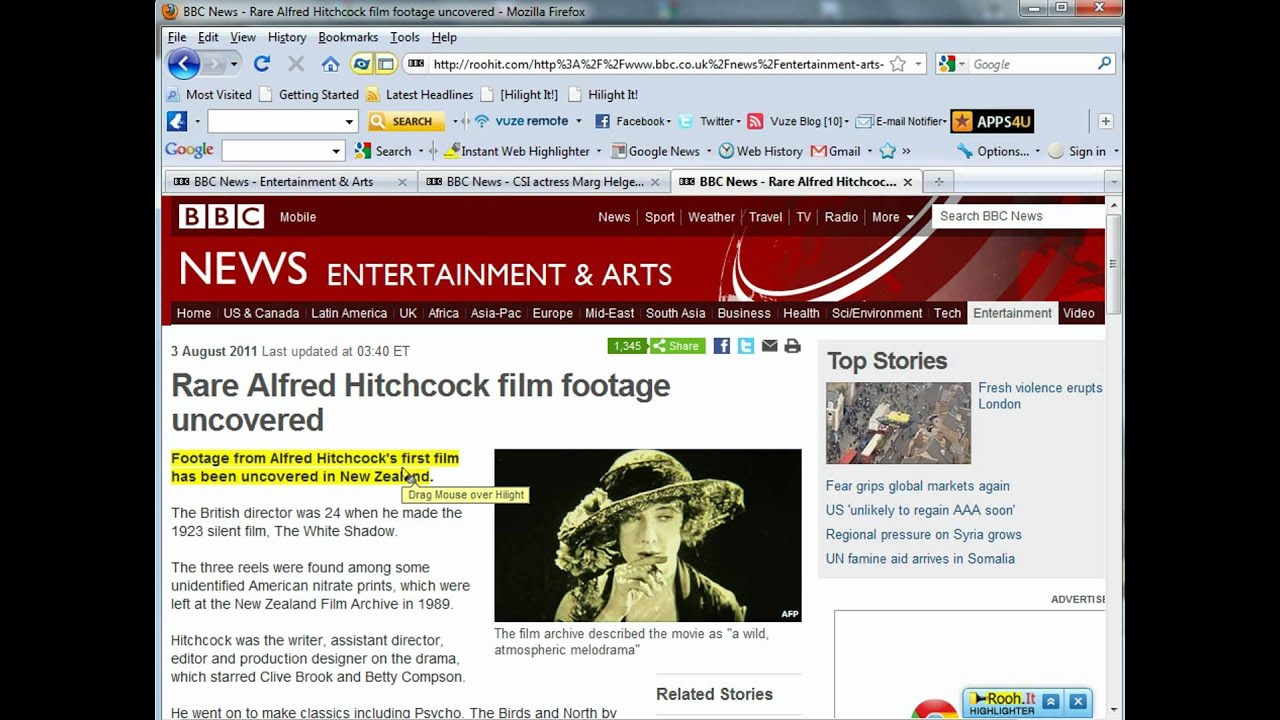This screenshot has width=1280, height=720.
Task: Click the sidebar panel icon beside the URL bar
Action: pyautogui.click(x=385, y=64)
